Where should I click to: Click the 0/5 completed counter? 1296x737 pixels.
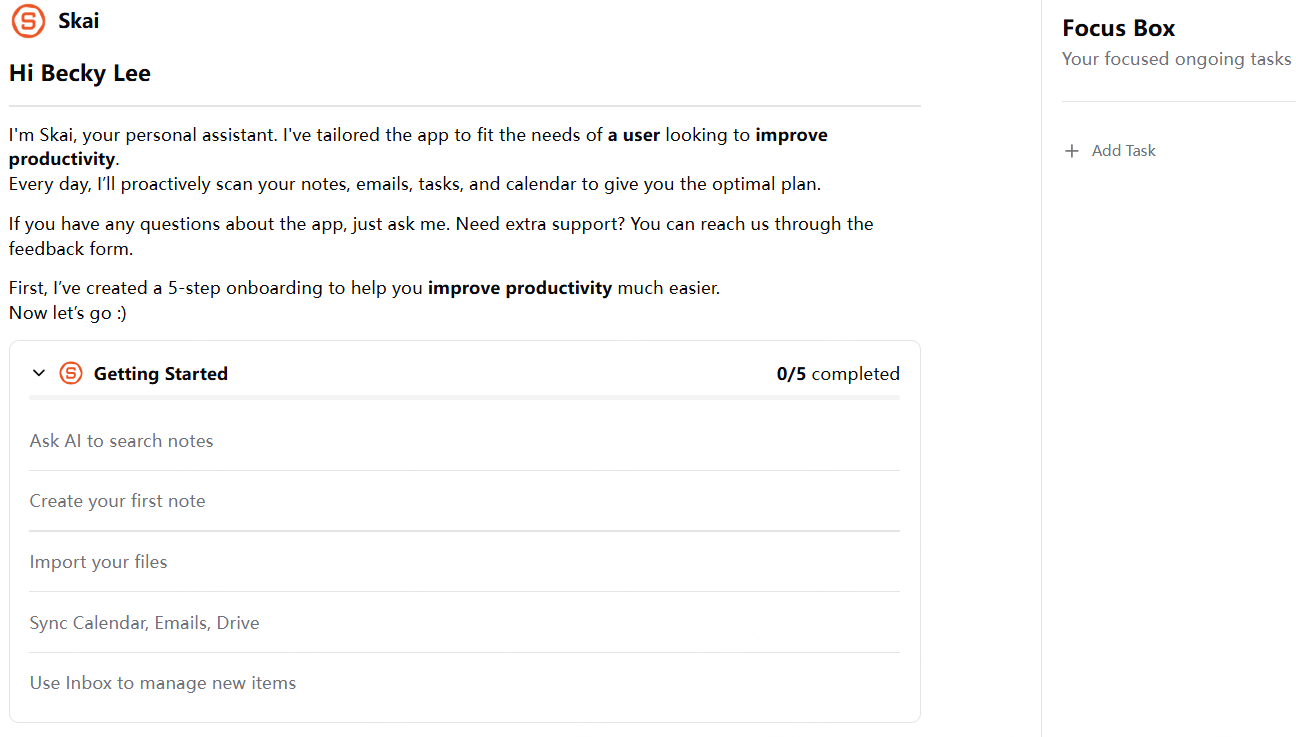coord(838,374)
